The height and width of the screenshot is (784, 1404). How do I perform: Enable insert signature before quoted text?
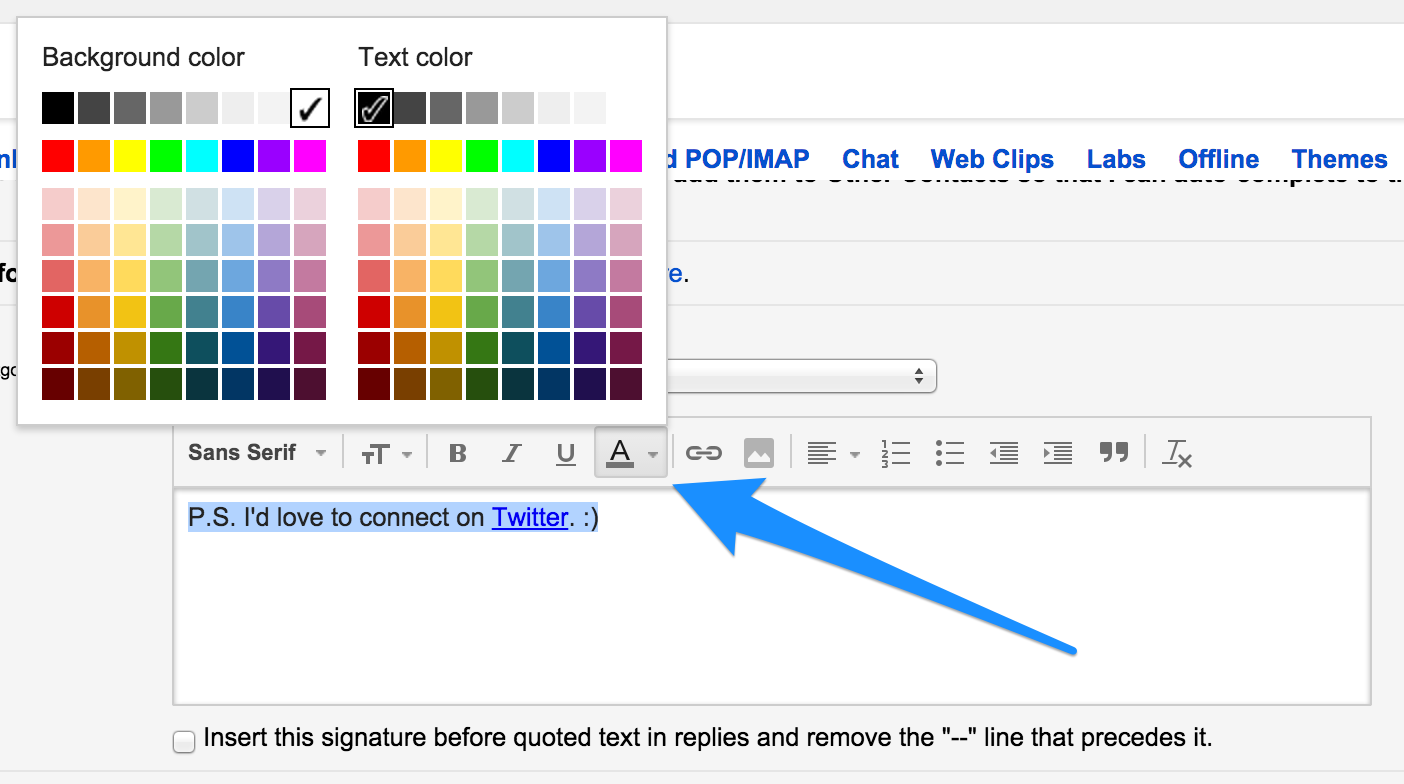184,741
